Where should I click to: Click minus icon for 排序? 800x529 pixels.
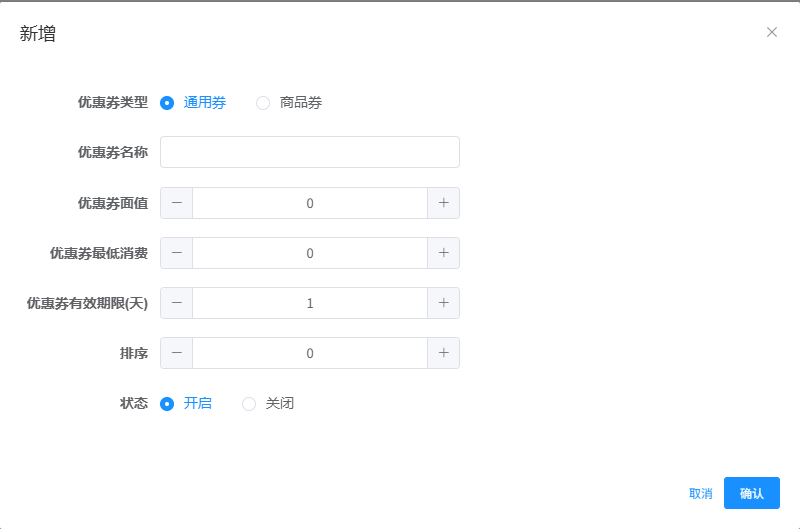pos(177,353)
